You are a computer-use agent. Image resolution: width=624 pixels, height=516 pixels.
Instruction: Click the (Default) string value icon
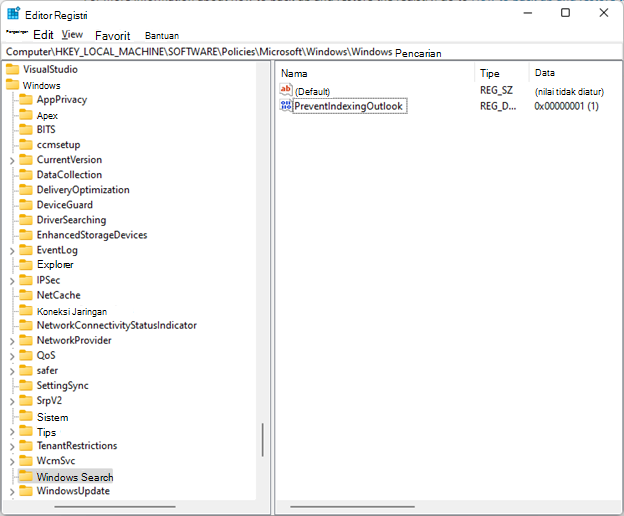click(286, 90)
